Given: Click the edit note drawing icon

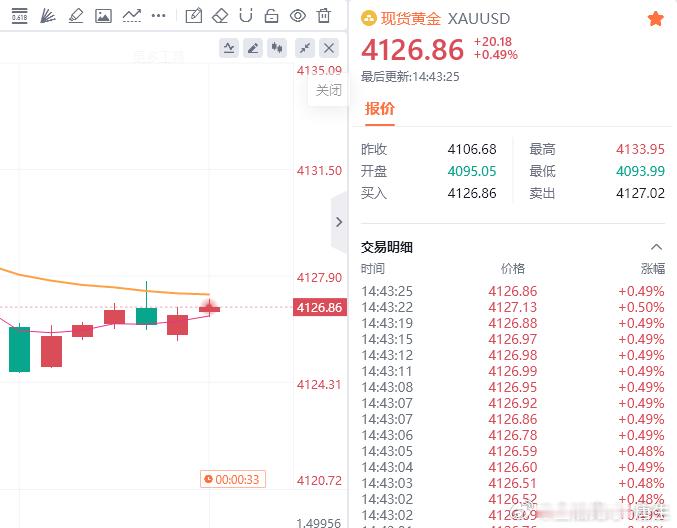Looking at the screenshot, I should pos(193,16).
